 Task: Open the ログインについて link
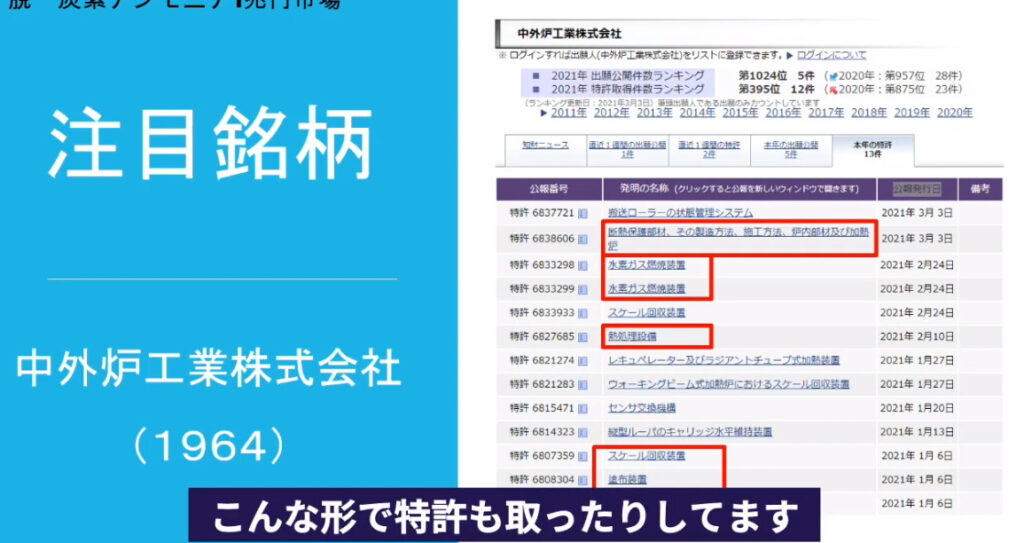tap(831, 56)
